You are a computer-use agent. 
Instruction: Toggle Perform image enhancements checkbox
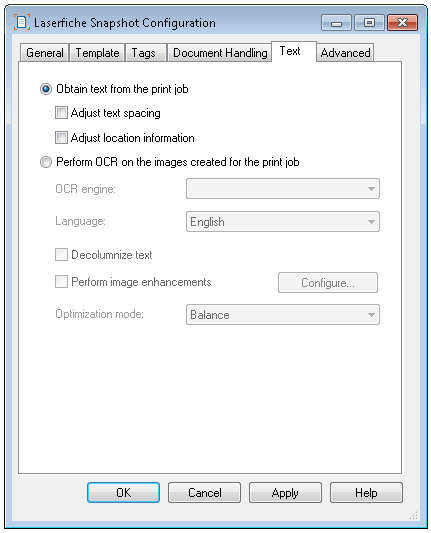click(x=61, y=282)
